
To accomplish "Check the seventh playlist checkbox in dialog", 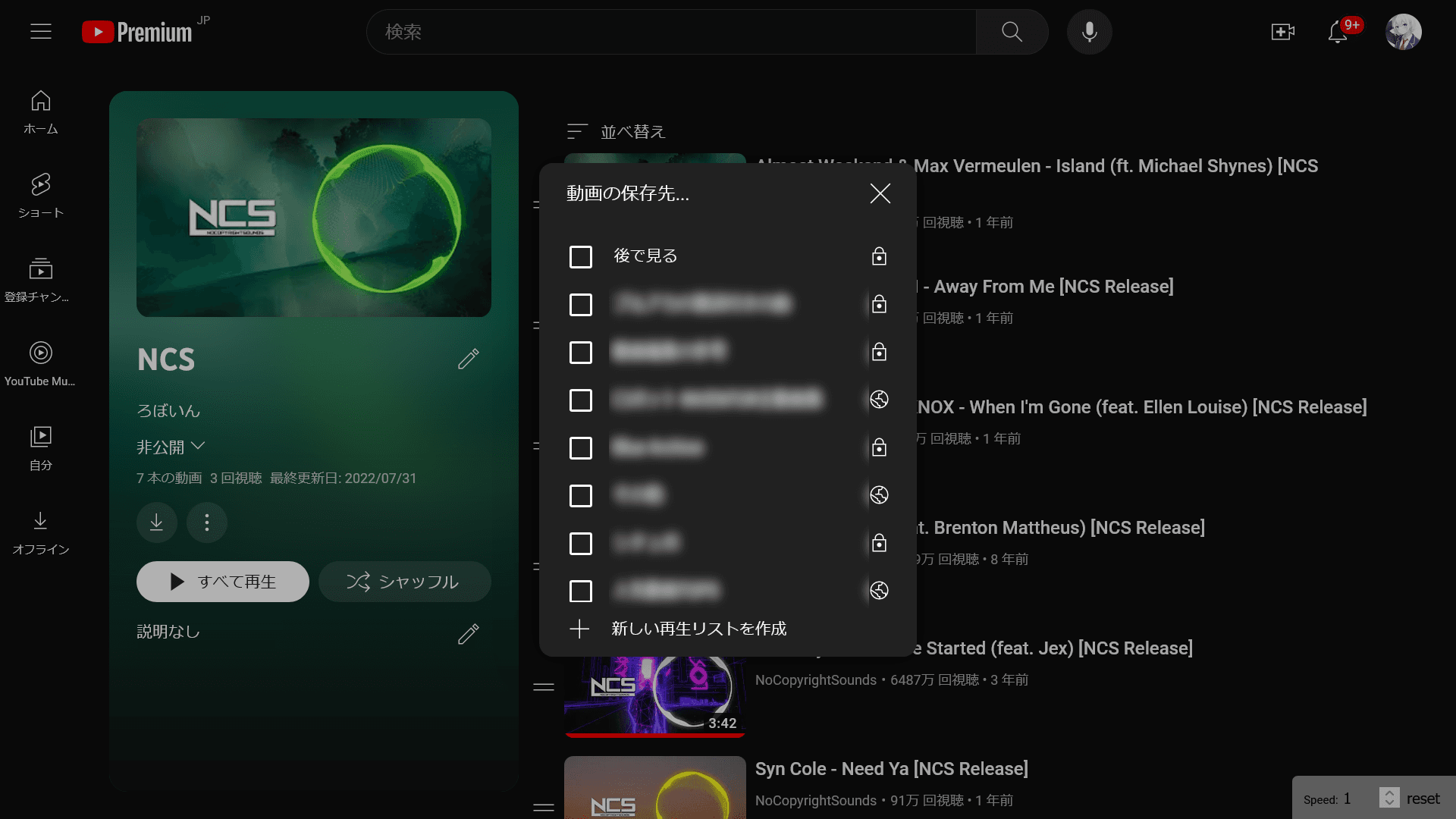I will coord(581,544).
